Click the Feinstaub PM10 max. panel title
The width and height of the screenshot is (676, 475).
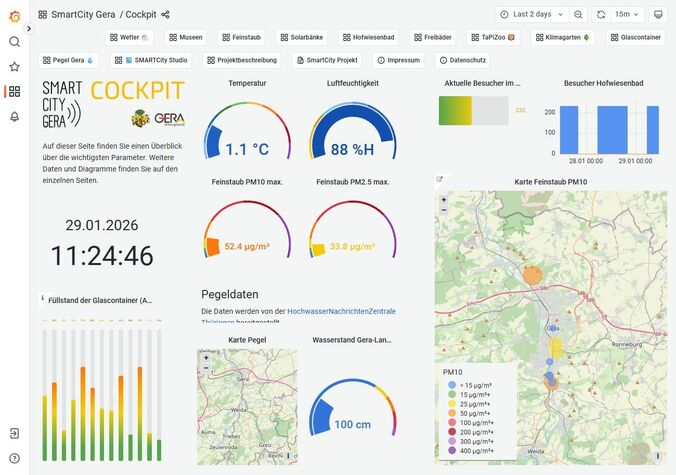tap(247, 182)
